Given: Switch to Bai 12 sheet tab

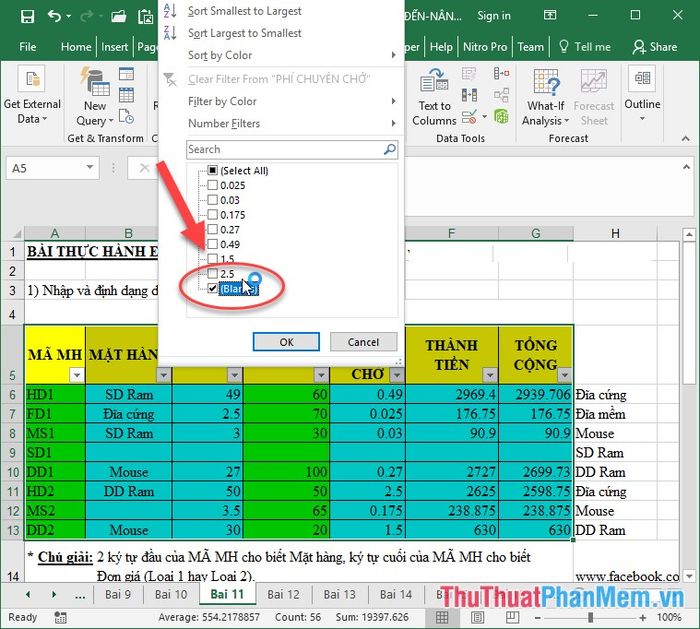Looking at the screenshot, I should coord(284,594).
